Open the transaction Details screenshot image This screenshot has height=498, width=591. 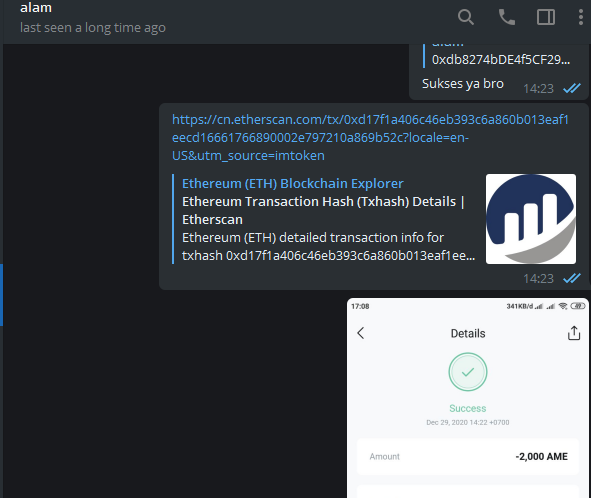pos(467,398)
